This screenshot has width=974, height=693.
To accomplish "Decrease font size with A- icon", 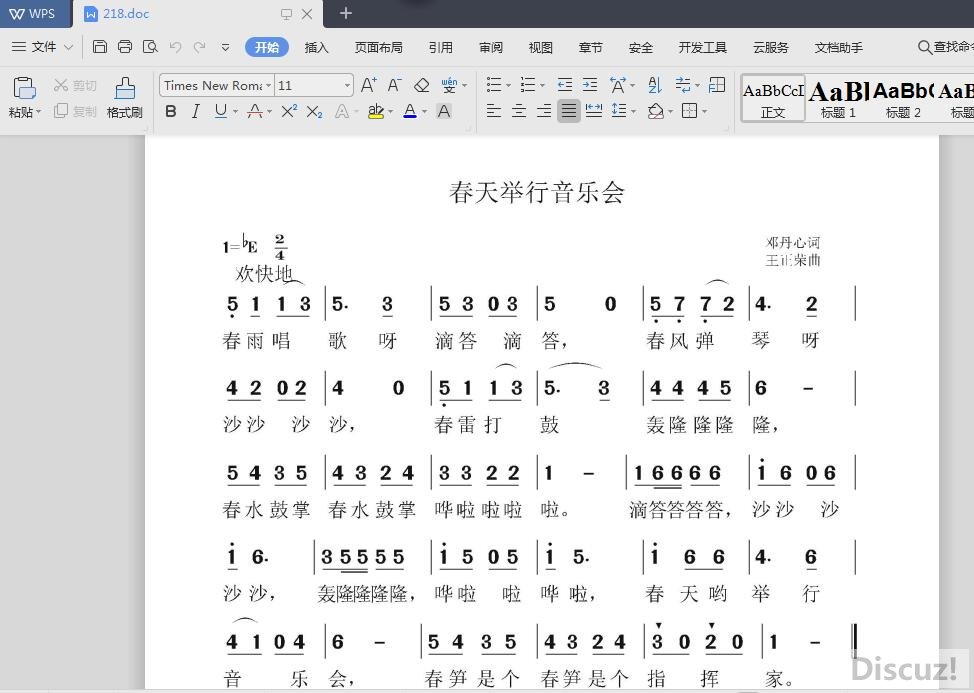I will coord(394,85).
